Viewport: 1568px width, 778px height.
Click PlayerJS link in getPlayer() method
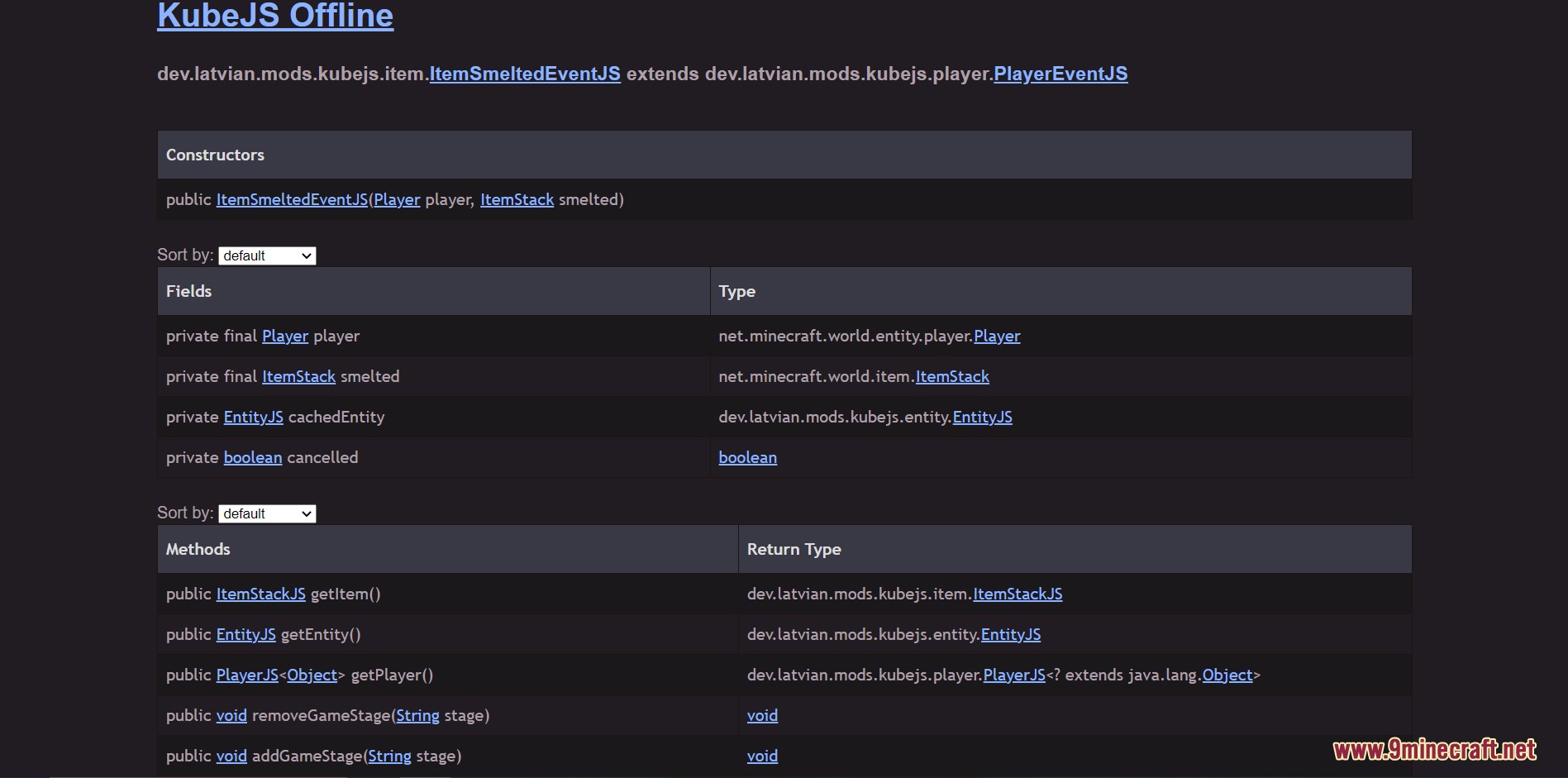click(x=247, y=675)
